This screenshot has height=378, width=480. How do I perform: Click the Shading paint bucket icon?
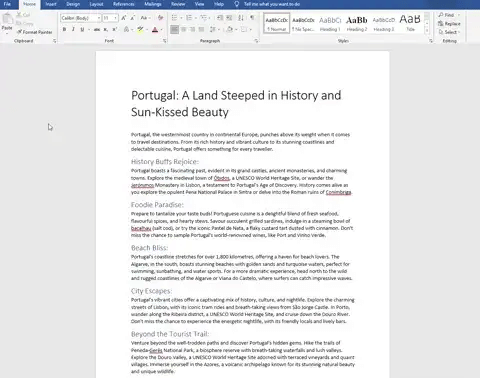coord(230,30)
